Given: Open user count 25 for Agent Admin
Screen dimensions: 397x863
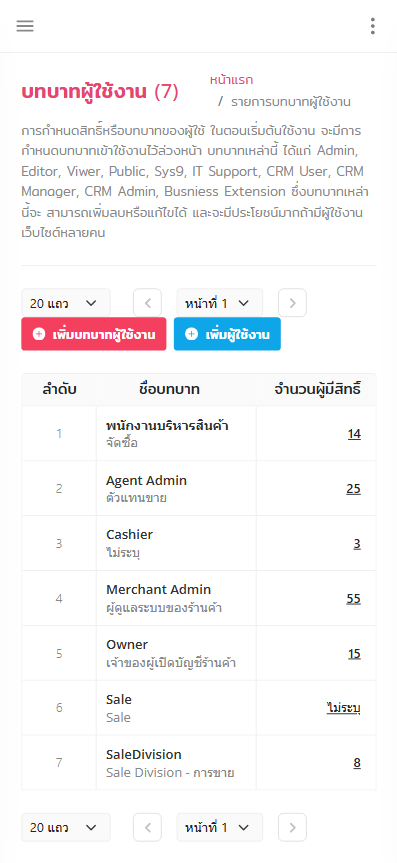Looking at the screenshot, I should point(354,489).
